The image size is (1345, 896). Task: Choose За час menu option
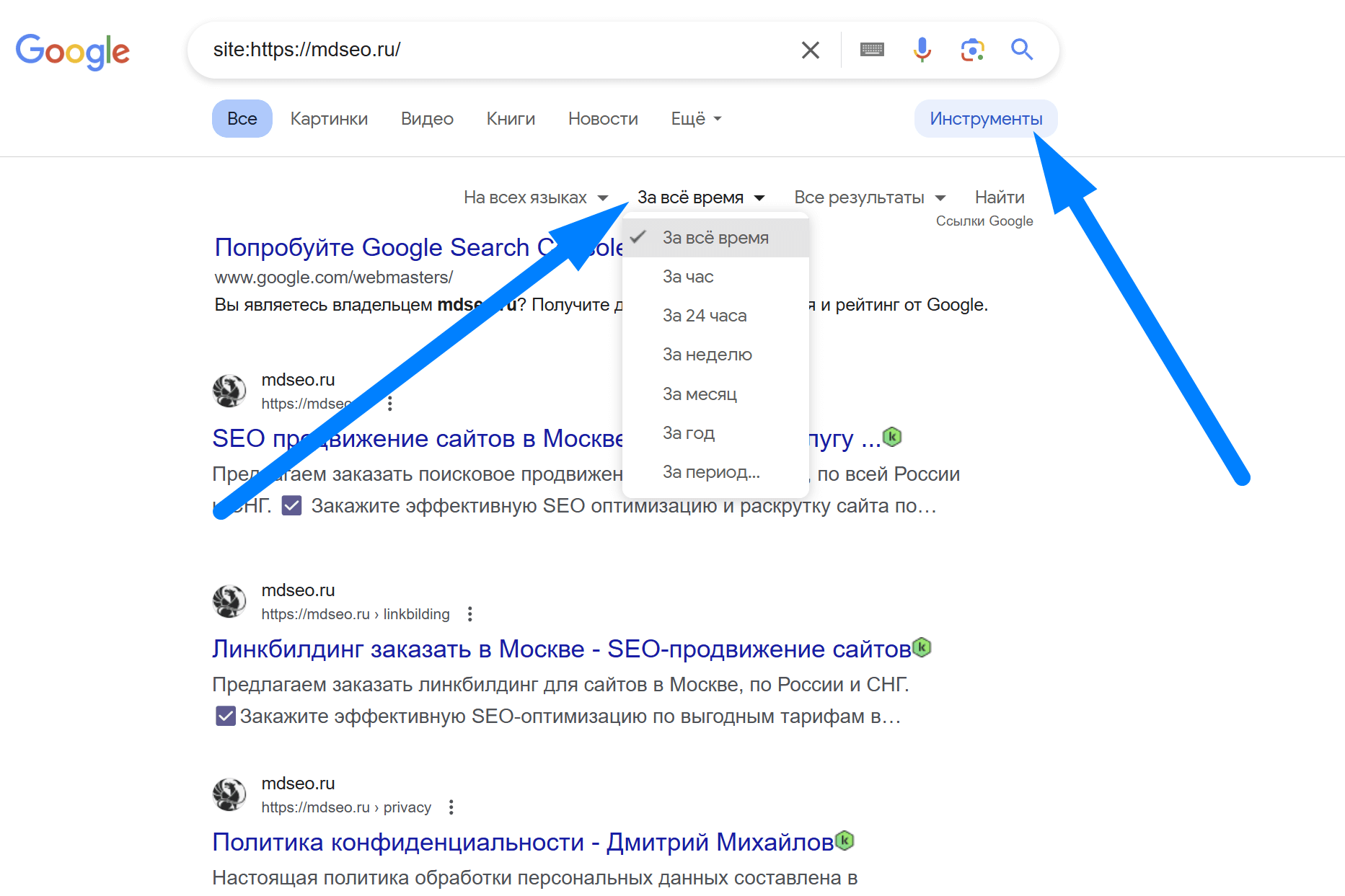tap(715, 277)
